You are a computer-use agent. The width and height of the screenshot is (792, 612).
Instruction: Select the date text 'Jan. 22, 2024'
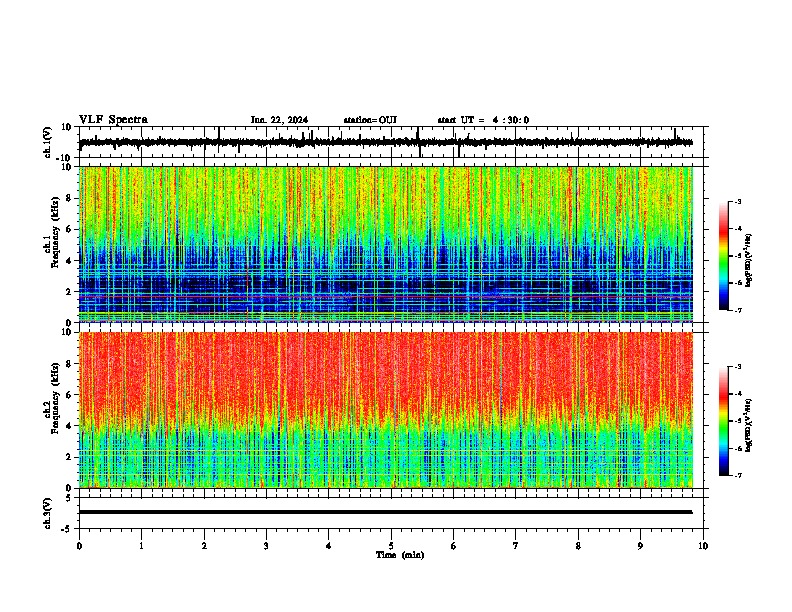coord(279,120)
